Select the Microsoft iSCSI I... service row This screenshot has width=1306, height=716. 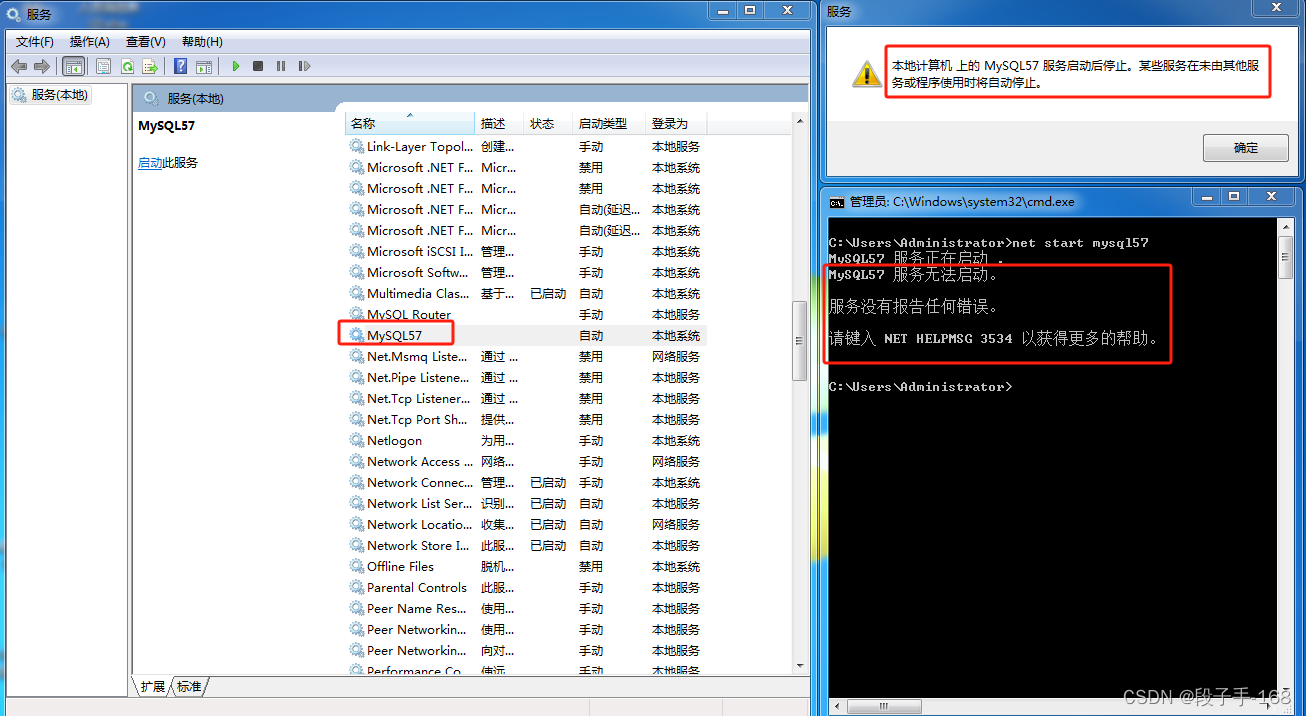pos(526,252)
